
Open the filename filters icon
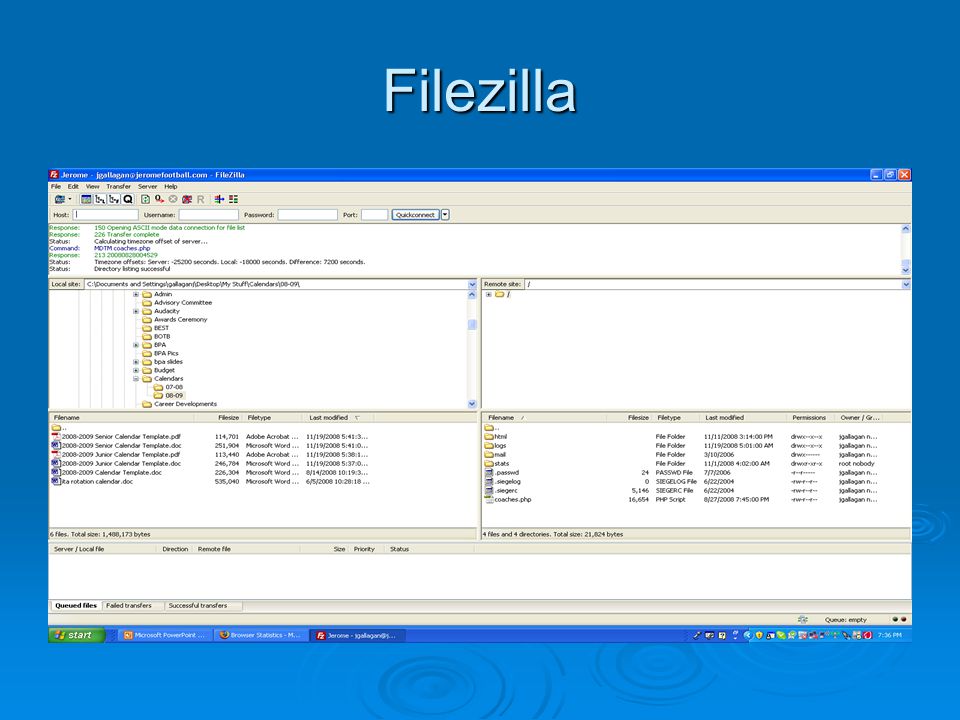pos(219,199)
